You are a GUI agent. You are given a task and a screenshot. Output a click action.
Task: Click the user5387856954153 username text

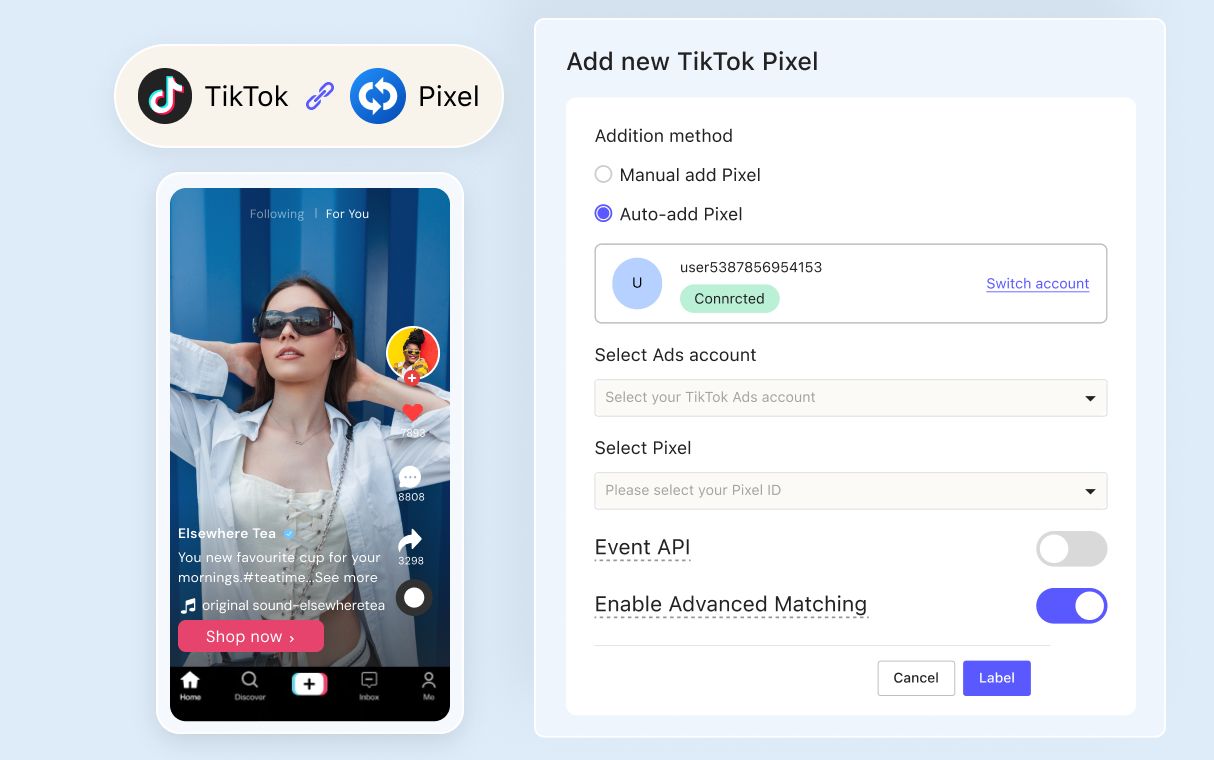(751, 267)
